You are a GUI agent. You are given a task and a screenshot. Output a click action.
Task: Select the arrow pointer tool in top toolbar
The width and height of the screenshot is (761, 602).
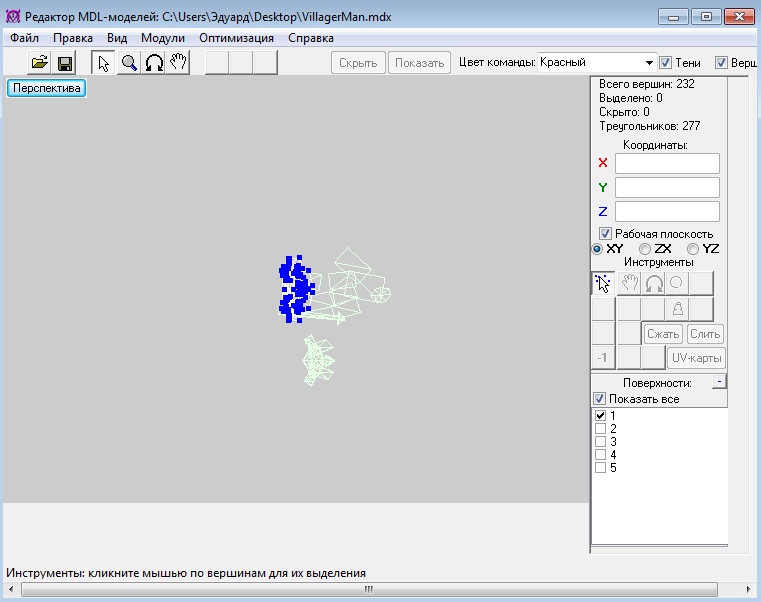click(103, 63)
